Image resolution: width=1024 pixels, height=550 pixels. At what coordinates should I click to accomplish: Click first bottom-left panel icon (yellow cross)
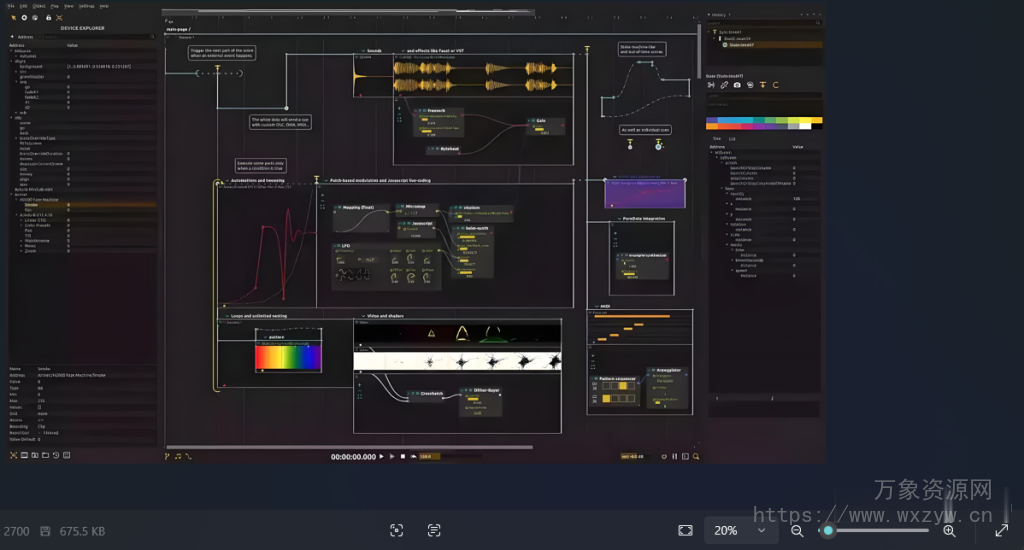pyautogui.click(x=14, y=455)
